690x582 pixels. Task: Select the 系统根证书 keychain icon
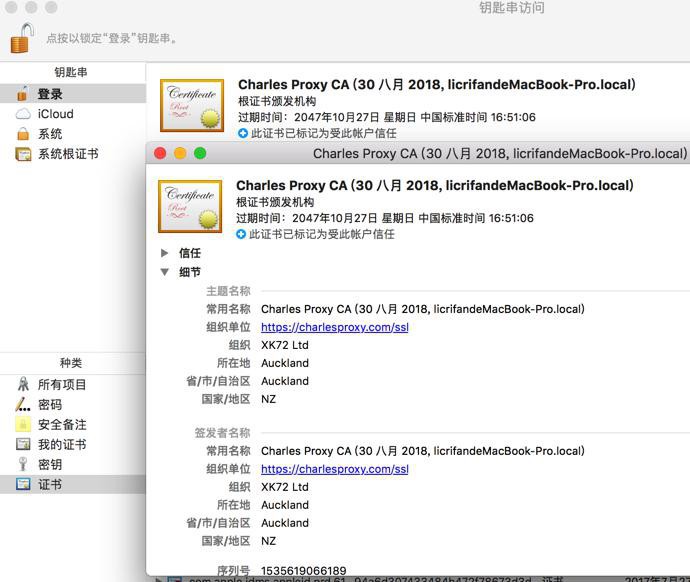pyautogui.click(x=23, y=154)
